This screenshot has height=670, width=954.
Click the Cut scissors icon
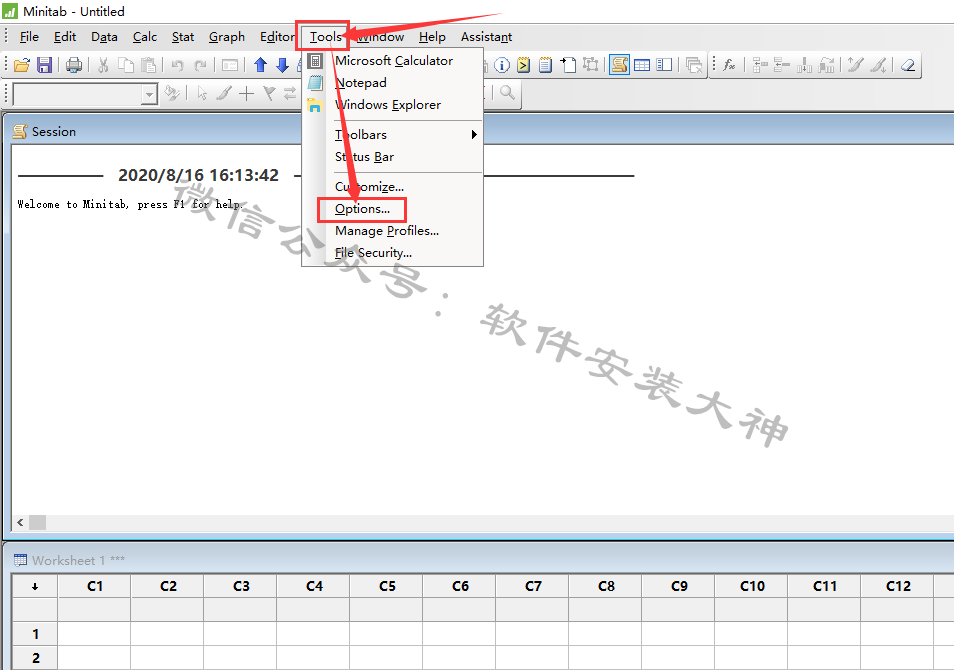[x=103, y=65]
